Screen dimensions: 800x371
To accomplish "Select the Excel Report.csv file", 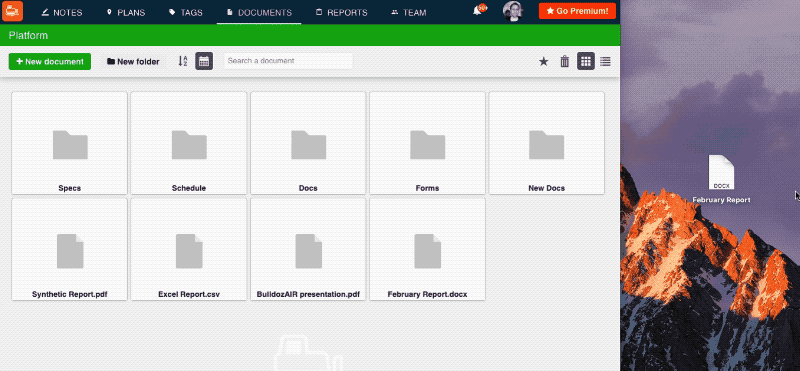I will pos(189,249).
